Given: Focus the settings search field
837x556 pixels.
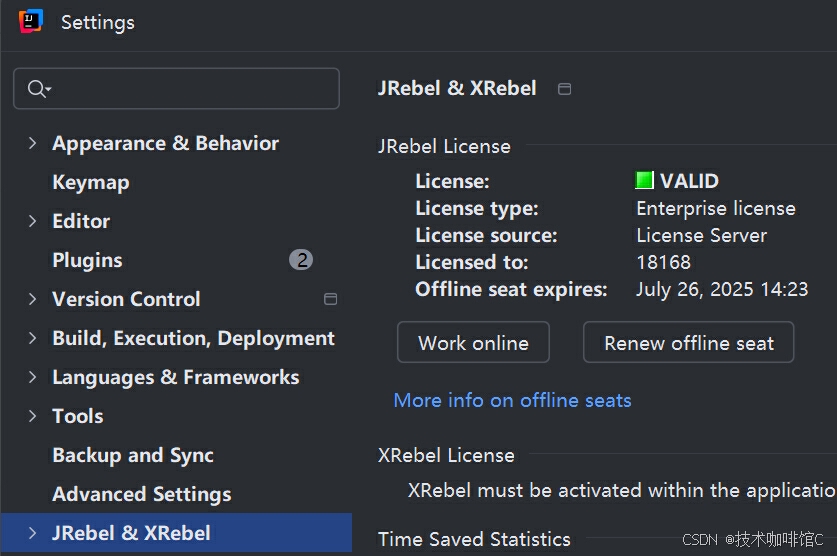Looking at the screenshot, I should [x=176, y=89].
